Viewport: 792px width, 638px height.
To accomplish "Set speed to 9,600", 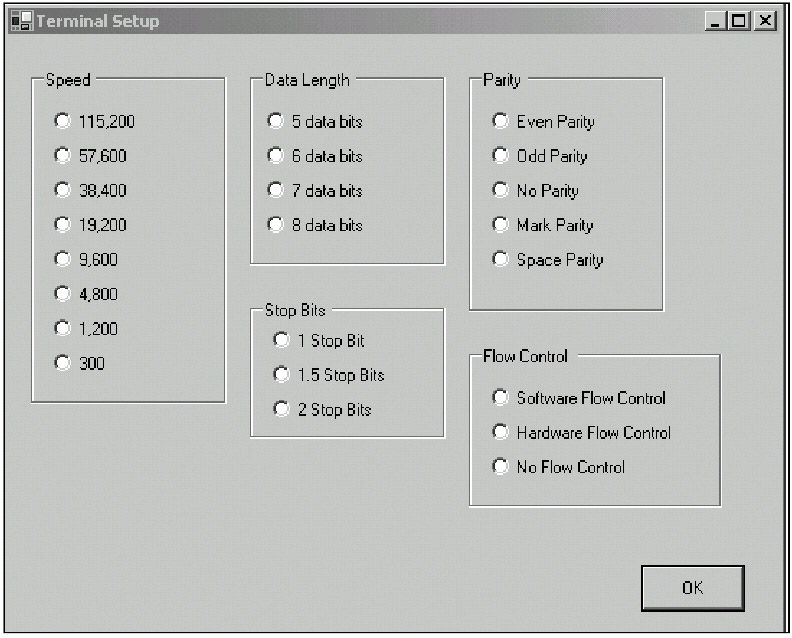I will [63, 259].
